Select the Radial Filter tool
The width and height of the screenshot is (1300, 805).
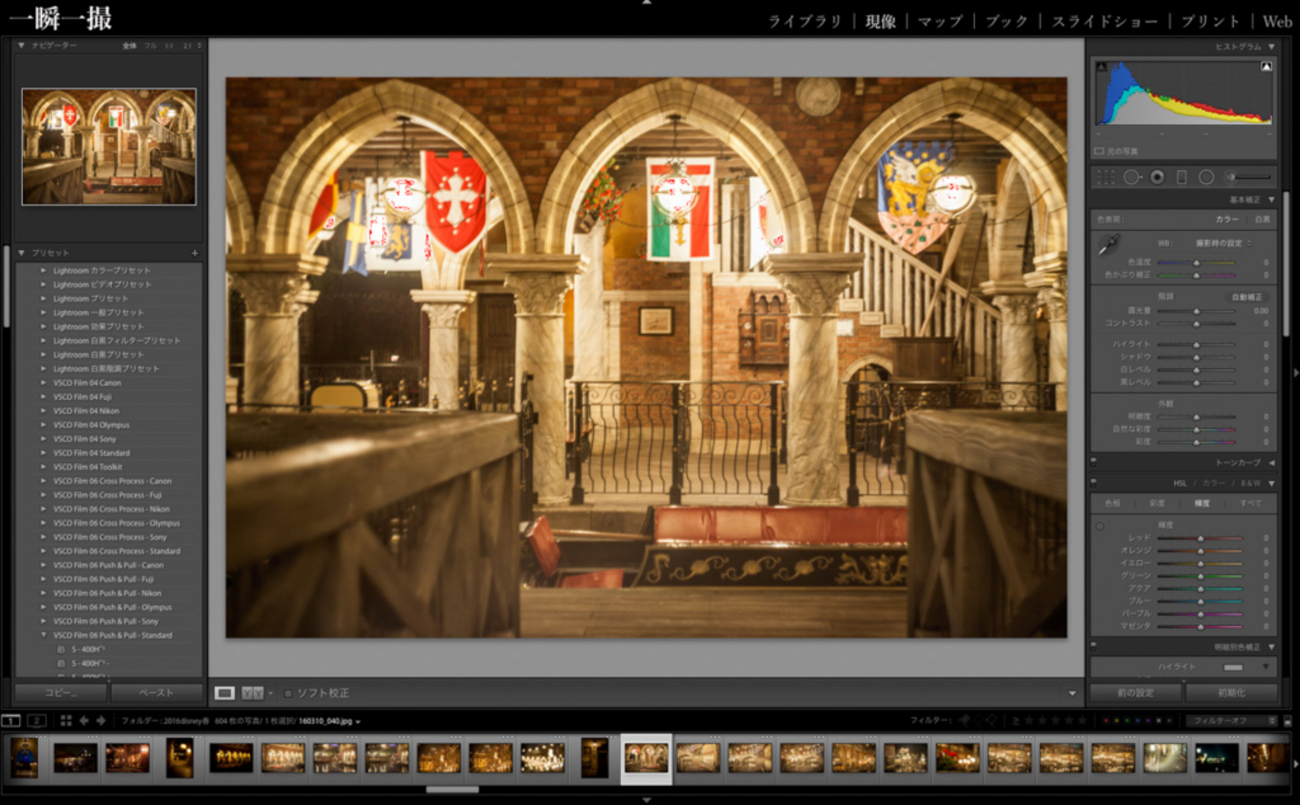click(1206, 177)
